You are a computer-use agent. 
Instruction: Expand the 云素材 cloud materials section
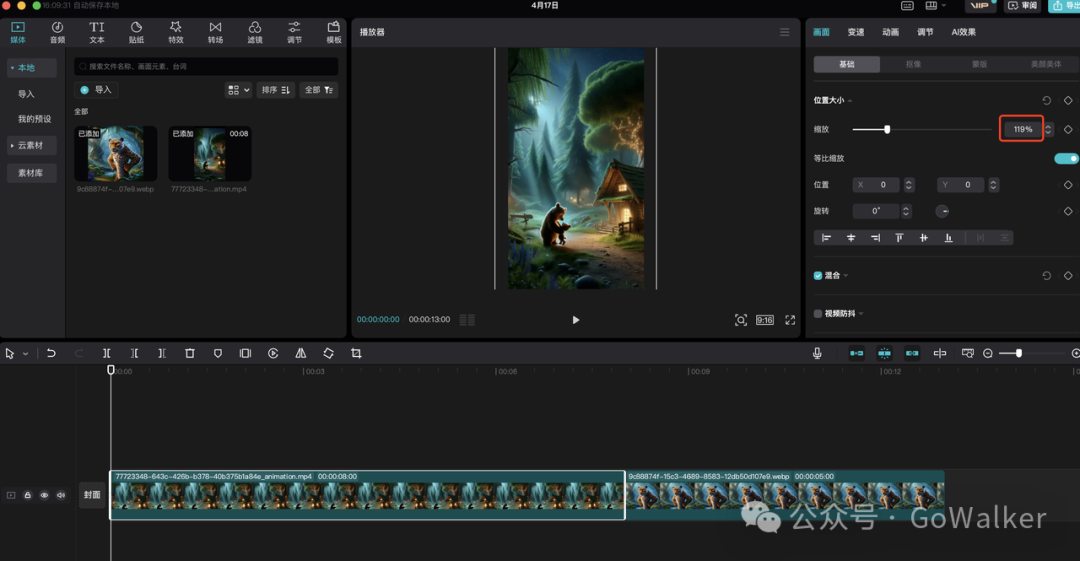31,146
